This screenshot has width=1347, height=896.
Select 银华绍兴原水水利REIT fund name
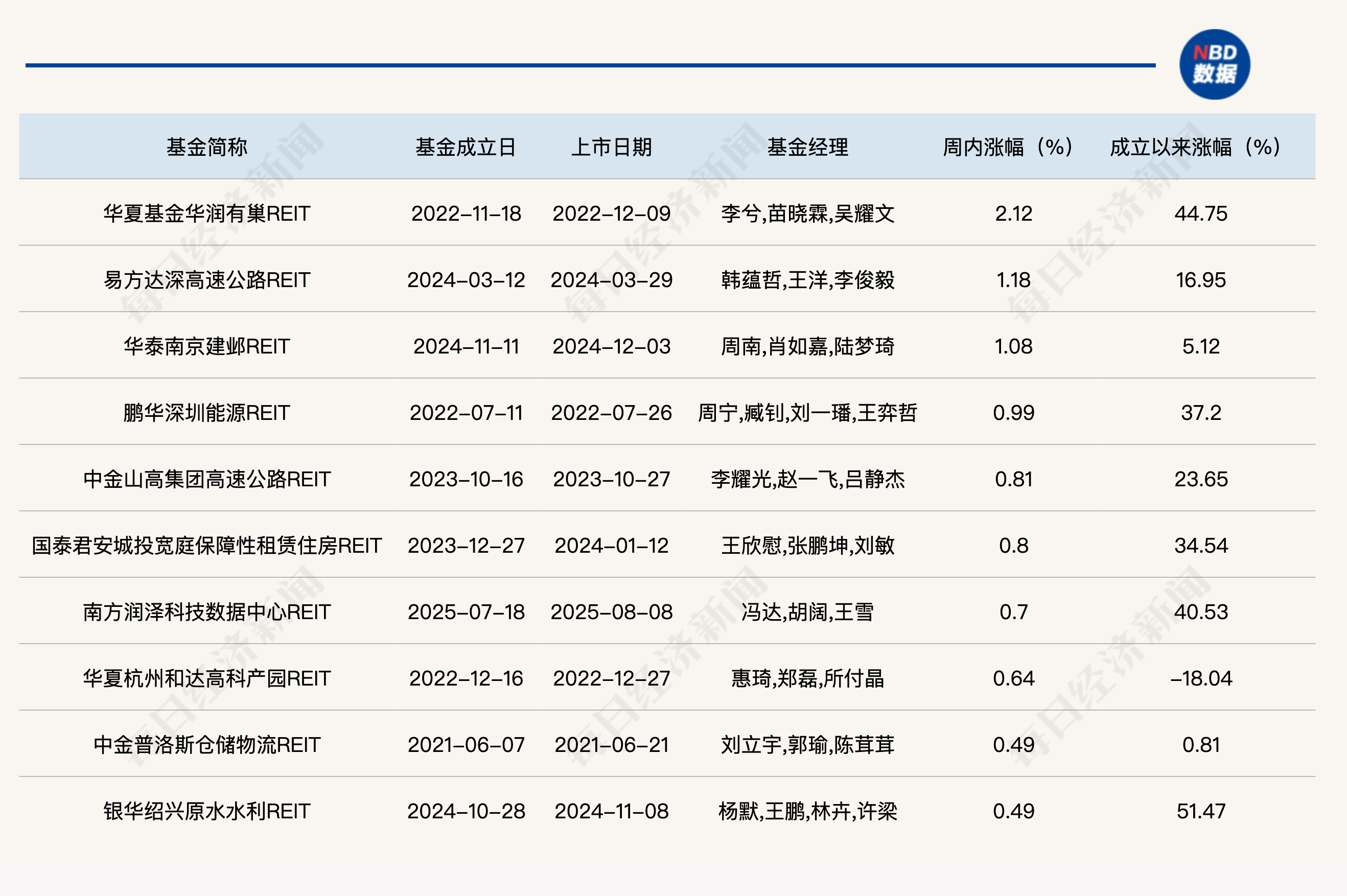tap(206, 811)
